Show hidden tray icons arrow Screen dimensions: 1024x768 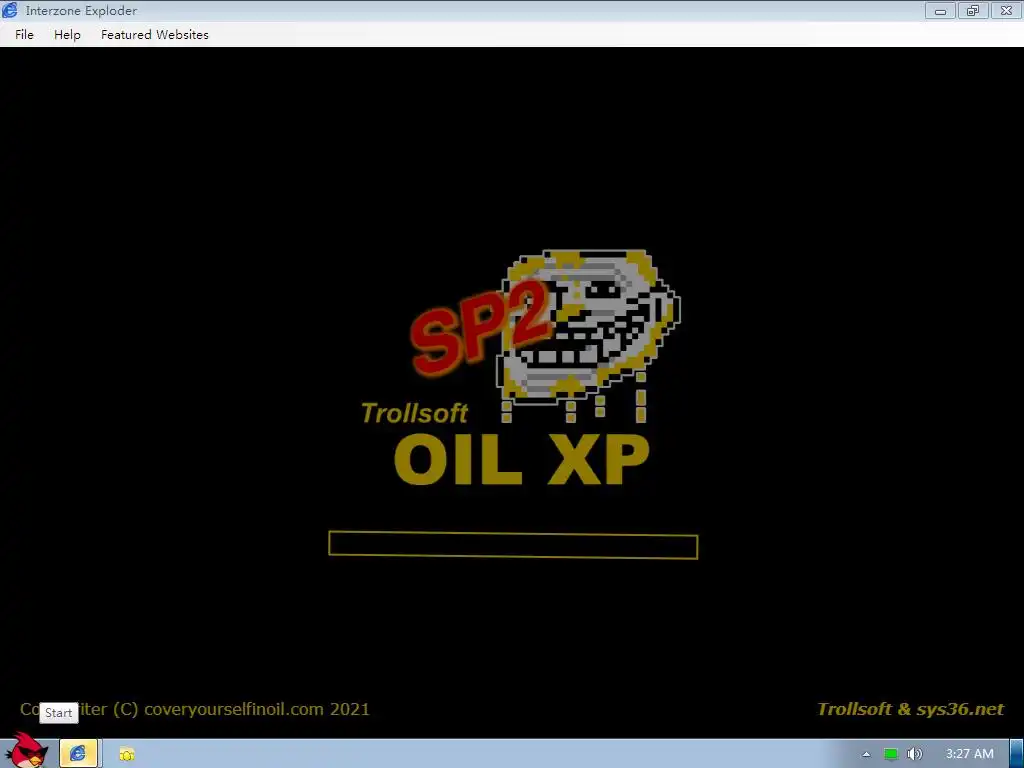(866, 754)
